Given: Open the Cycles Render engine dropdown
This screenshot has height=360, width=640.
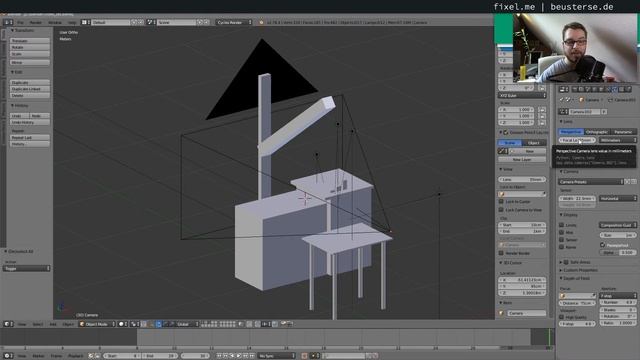Looking at the screenshot, I should tap(234, 22).
